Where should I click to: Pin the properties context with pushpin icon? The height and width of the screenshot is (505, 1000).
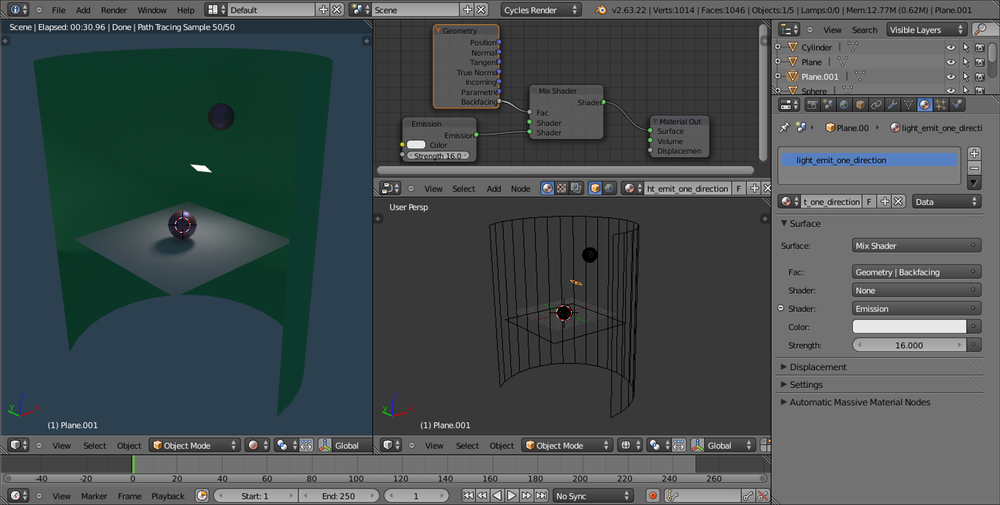tap(785, 128)
